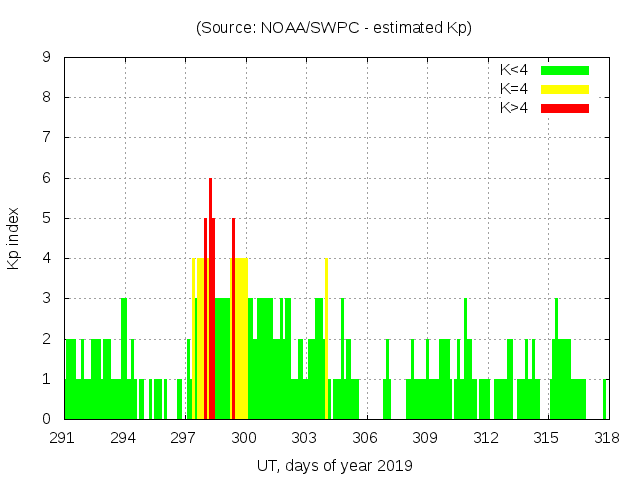Image resolution: width=640 pixels, height=480 pixels.
Task: Click the isolated green bar at day 318
Action: tap(605, 399)
